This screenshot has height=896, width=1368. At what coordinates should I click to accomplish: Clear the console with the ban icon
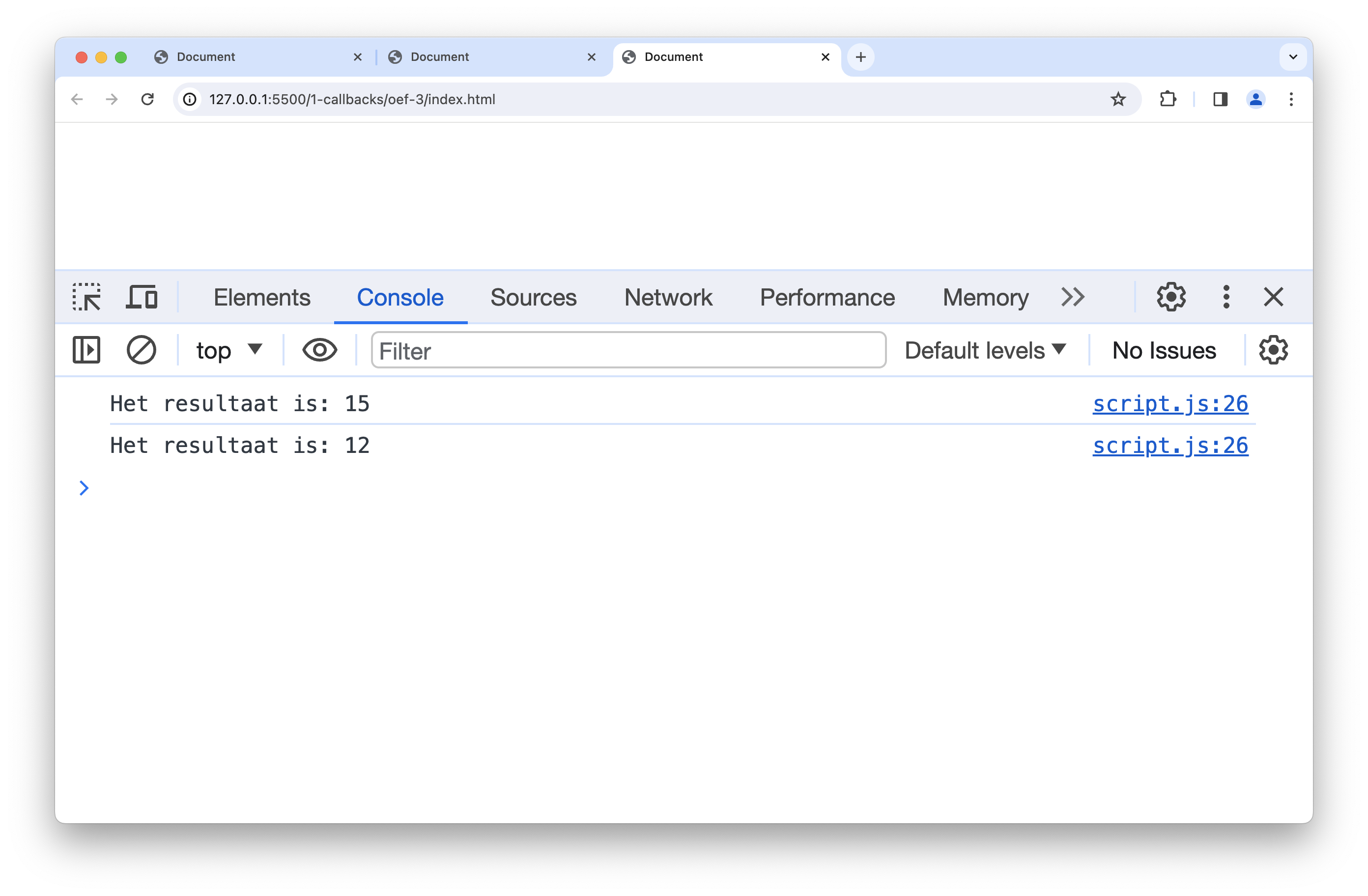[x=141, y=350]
